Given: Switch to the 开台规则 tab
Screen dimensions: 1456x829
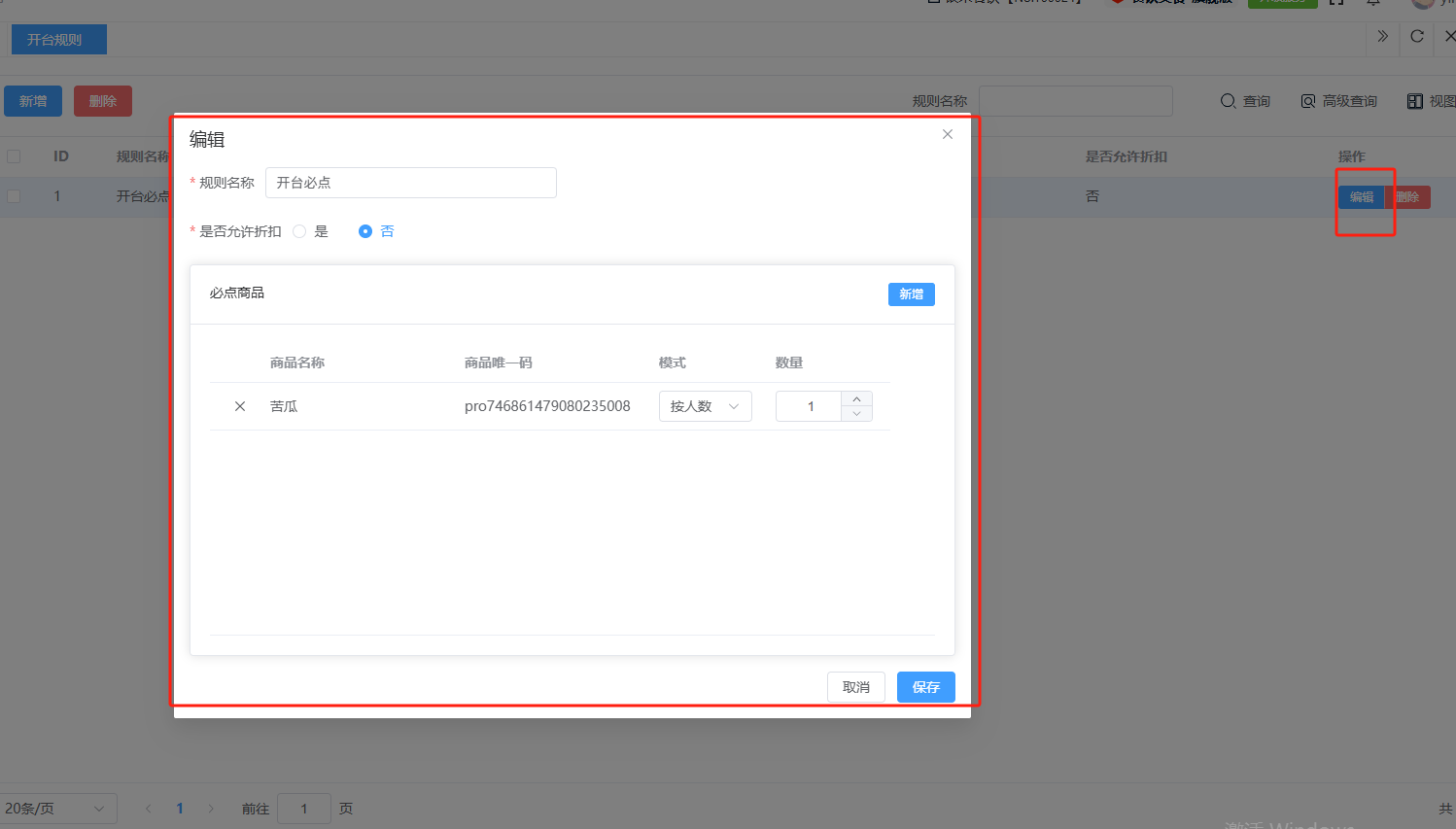Looking at the screenshot, I should click(55, 40).
